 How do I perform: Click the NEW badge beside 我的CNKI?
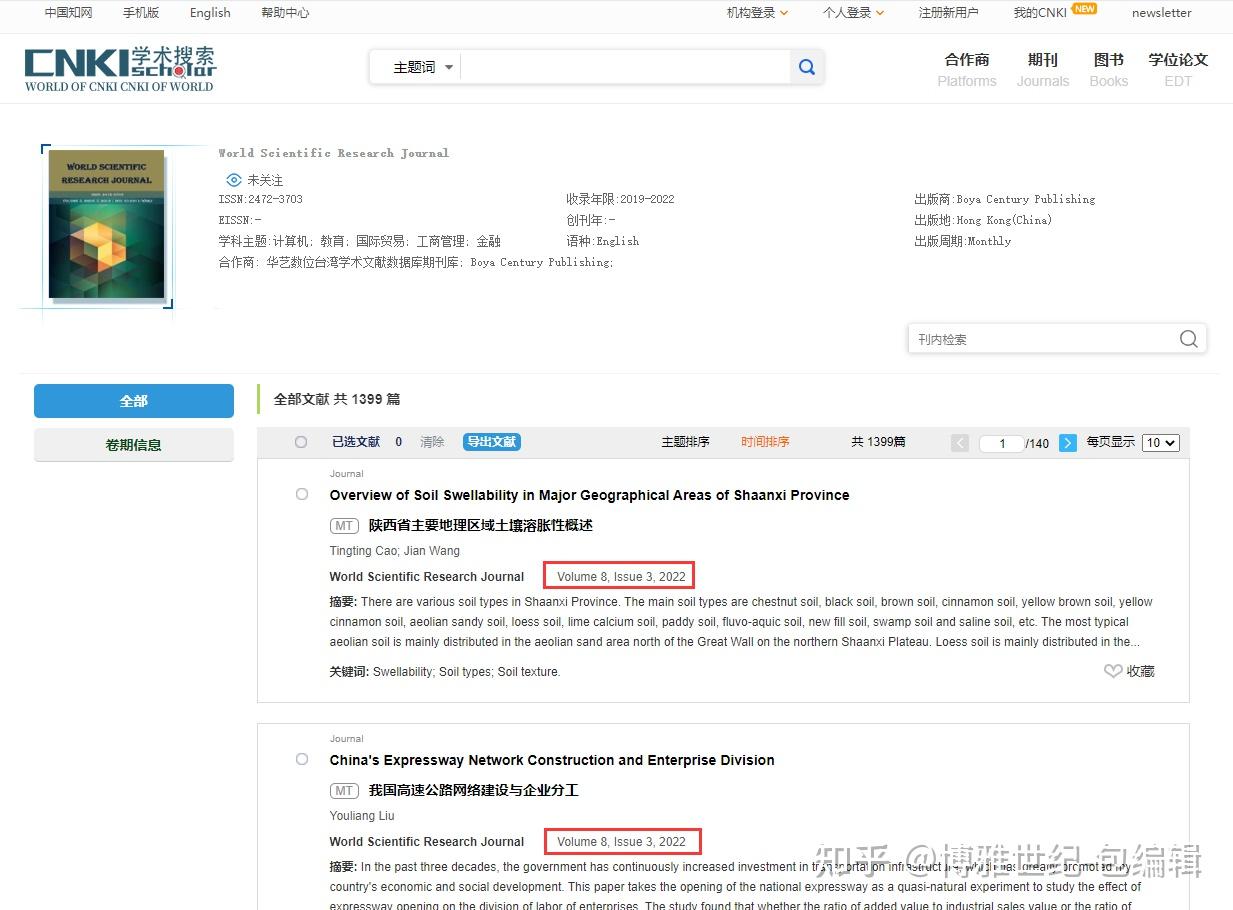coord(1084,9)
